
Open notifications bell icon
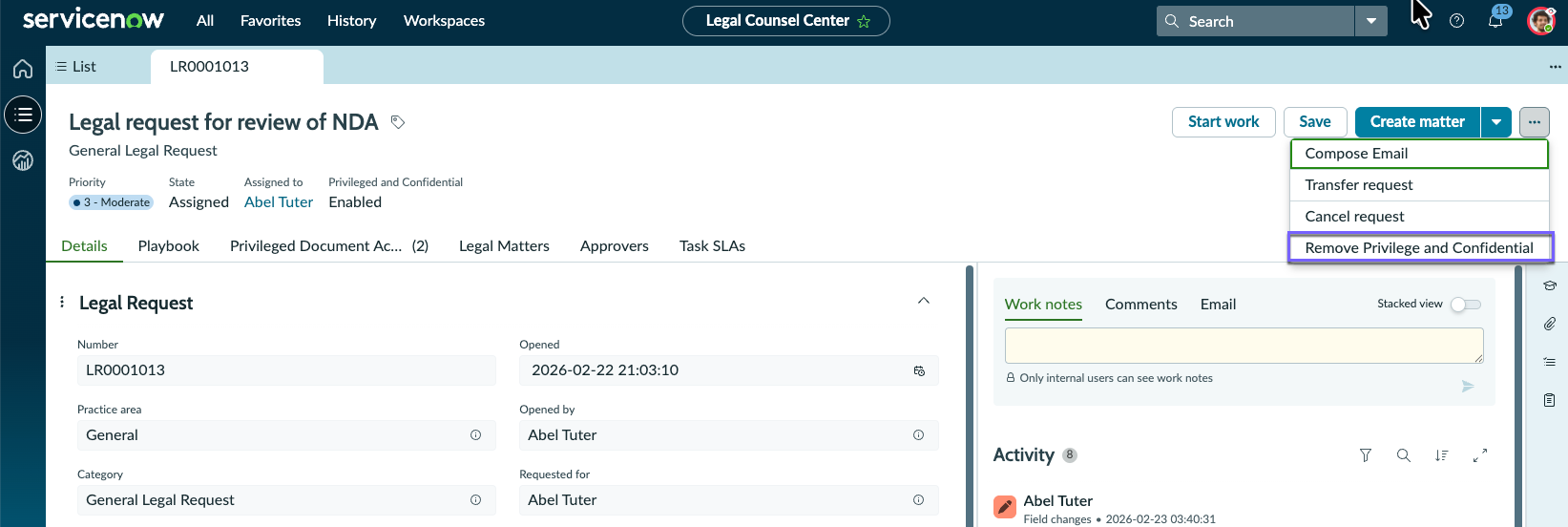[1495, 21]
